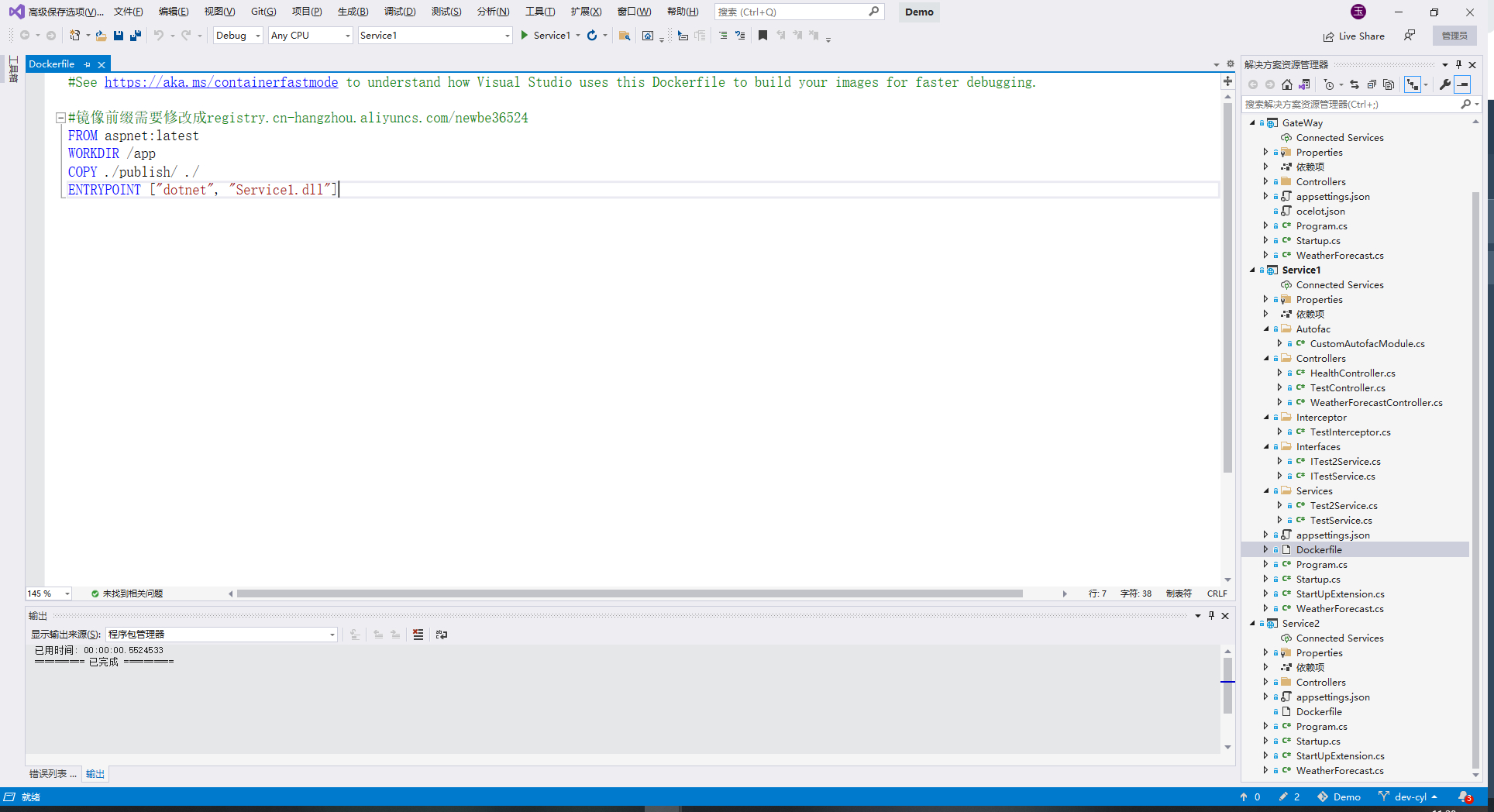Click the Live Share button
This screenshot has height=812, width=1494.
pyautogui.click(x=1354, y=36)
